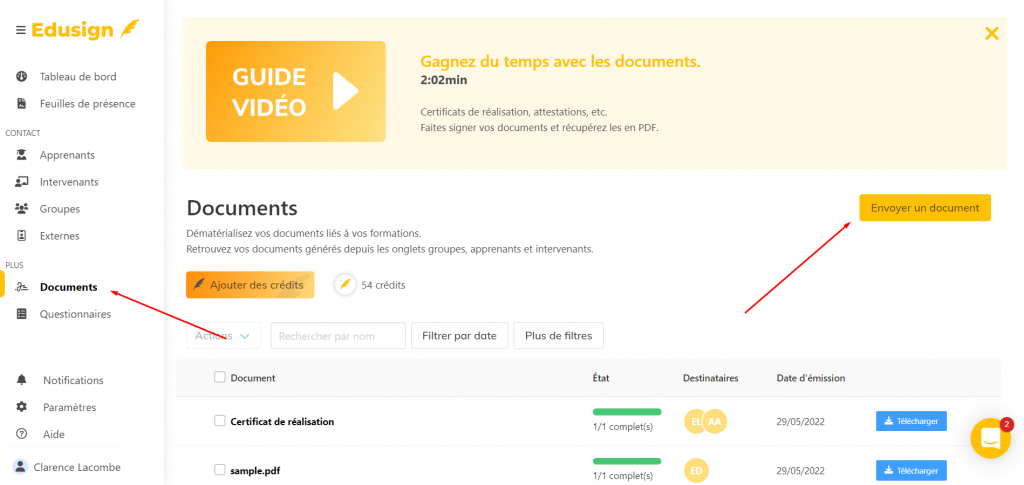Screen dimensions: 1024x485
Task: Open Paramètres settings entry
Action: (70, 407)
